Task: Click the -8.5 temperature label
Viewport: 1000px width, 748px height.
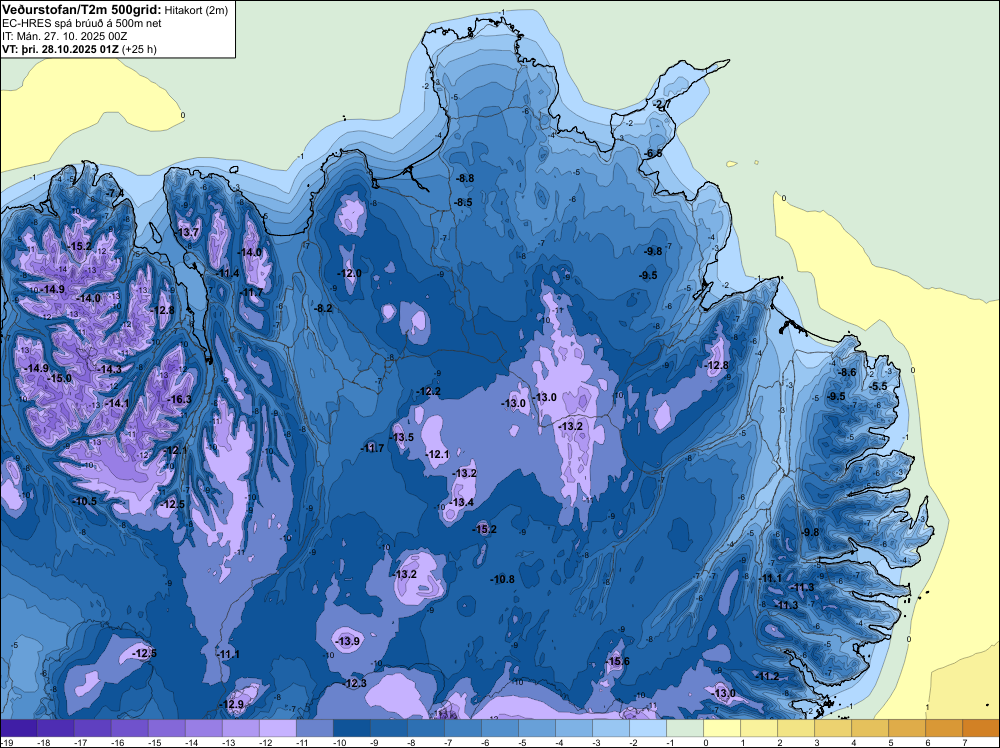Action: (463, 203)
